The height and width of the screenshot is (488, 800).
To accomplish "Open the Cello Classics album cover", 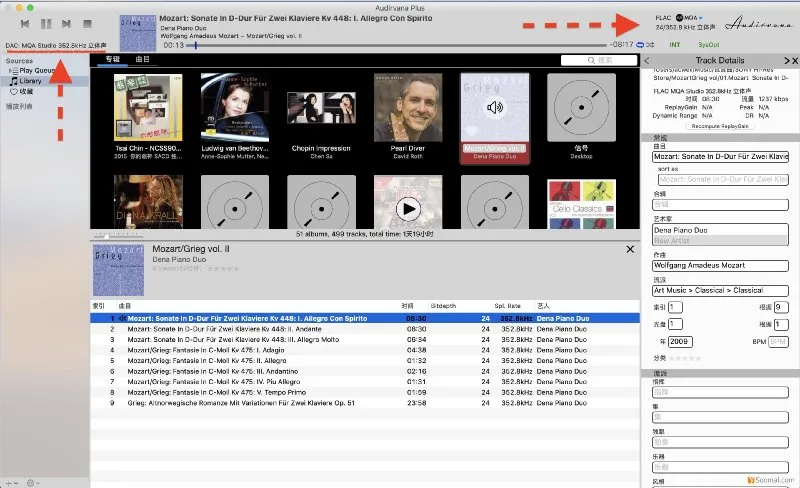I will (581, 203).
